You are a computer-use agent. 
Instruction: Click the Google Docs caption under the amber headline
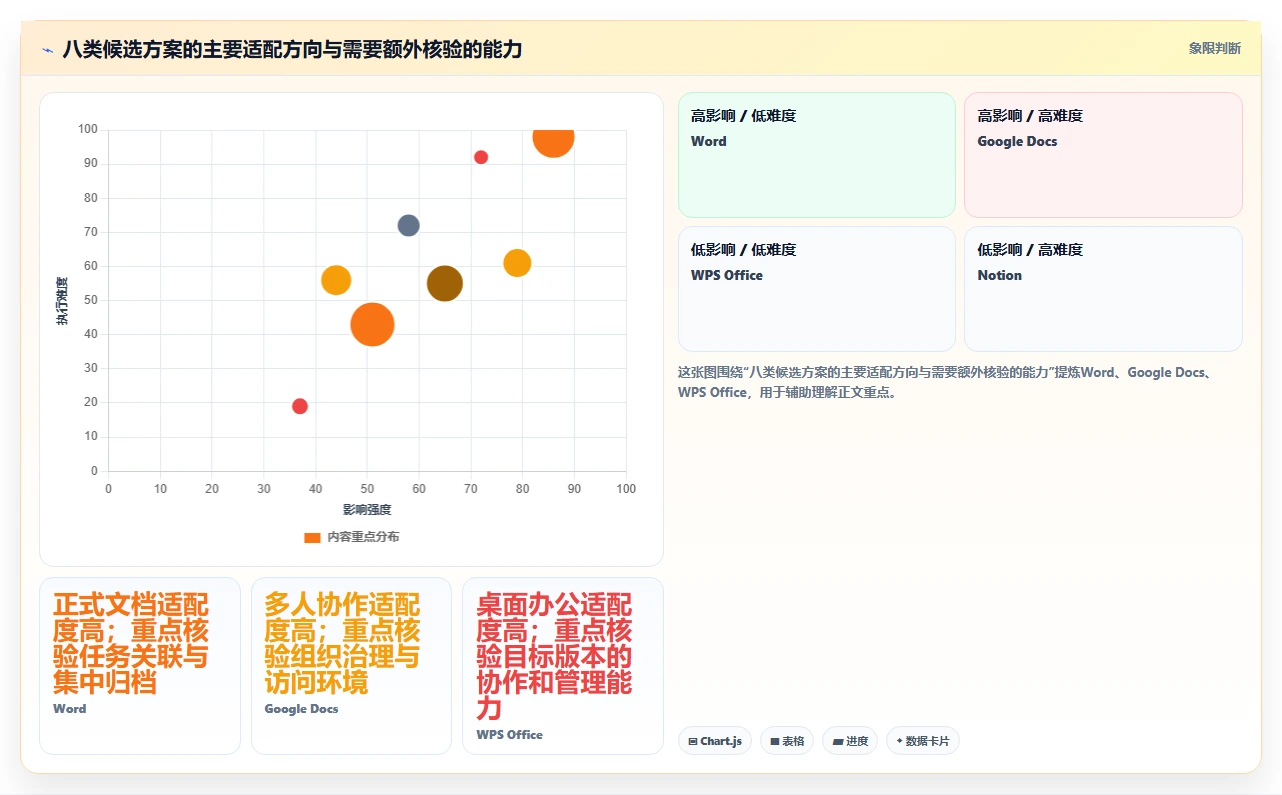(x=301, y=709)
